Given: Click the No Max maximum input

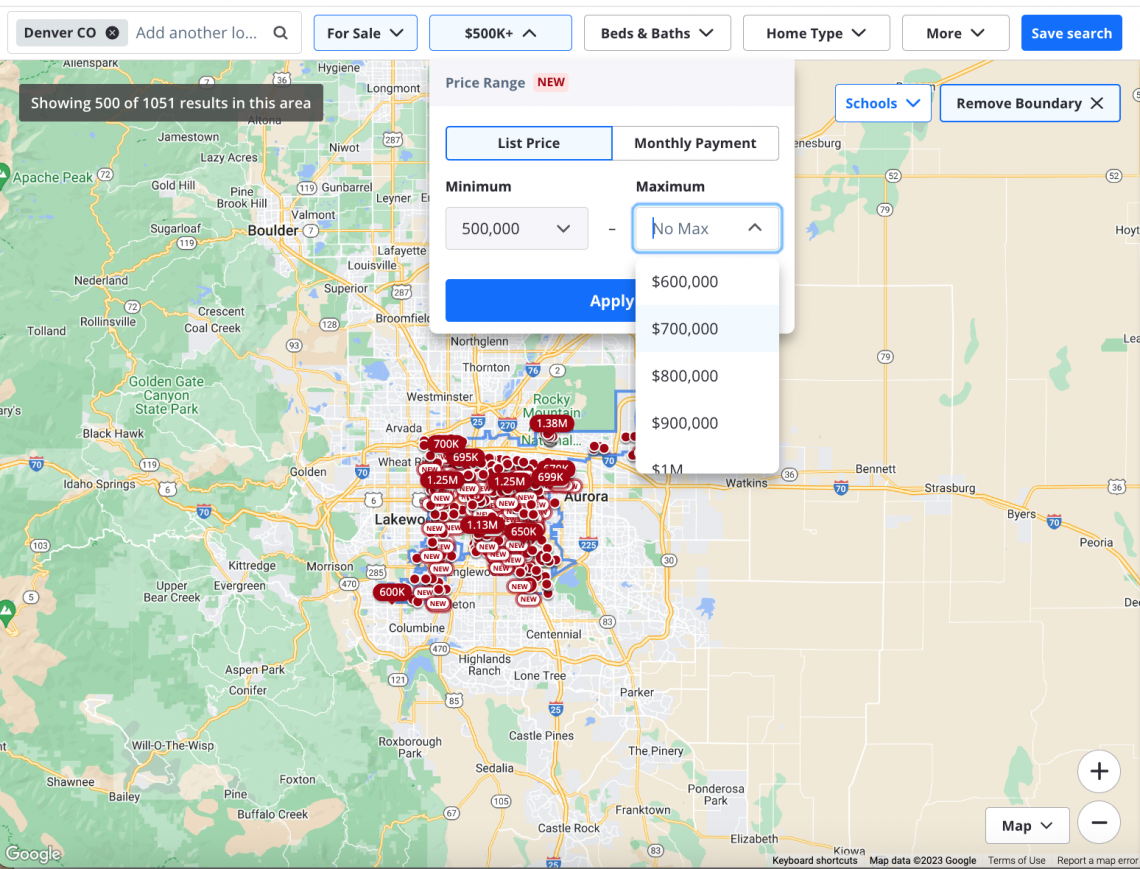Looking at the screenshot, I should point(707,228).
